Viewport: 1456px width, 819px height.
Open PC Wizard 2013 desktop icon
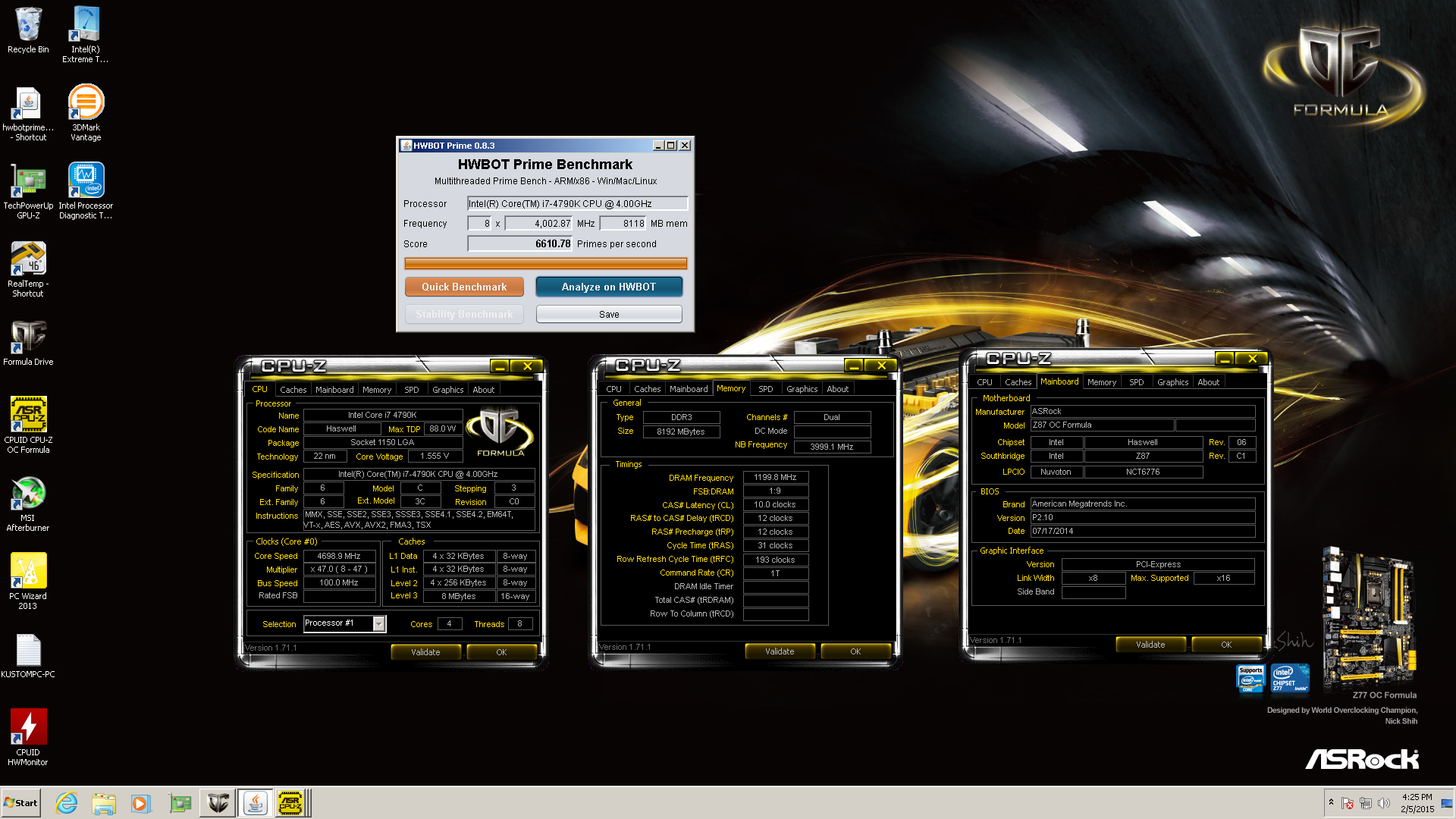click(28, 582)
